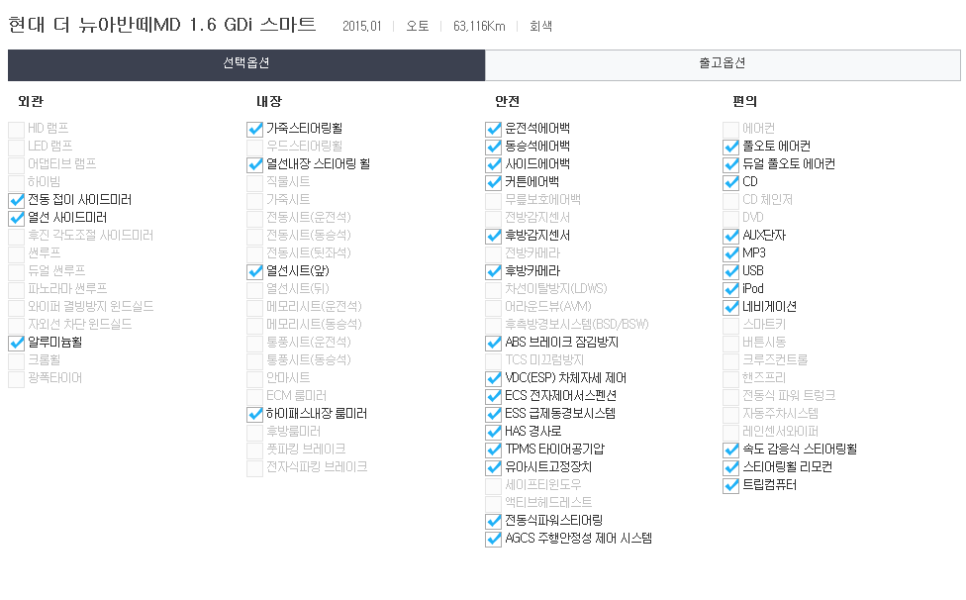Image resolution: width=966 pixels, height=600 pixels.
Task: Uncheck 운전석에어백 checkbox
Action: (493, 129)
